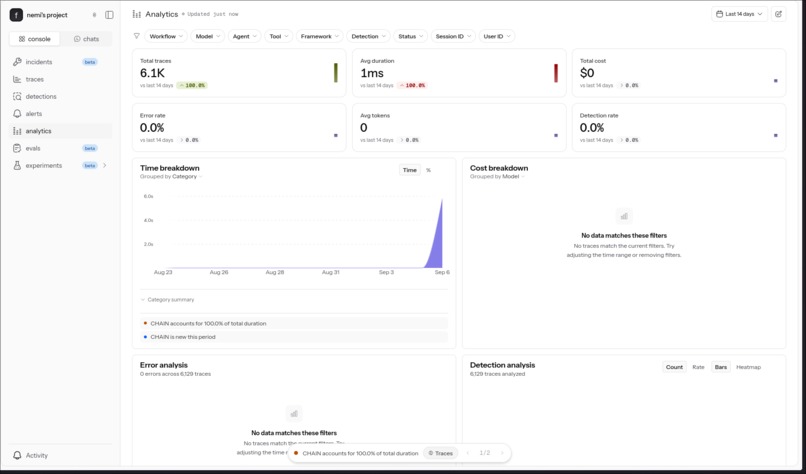806x474 pixels.
Task: Open the Agent filter dropdown
Action: pyautogui.click(x=244, y=36)
